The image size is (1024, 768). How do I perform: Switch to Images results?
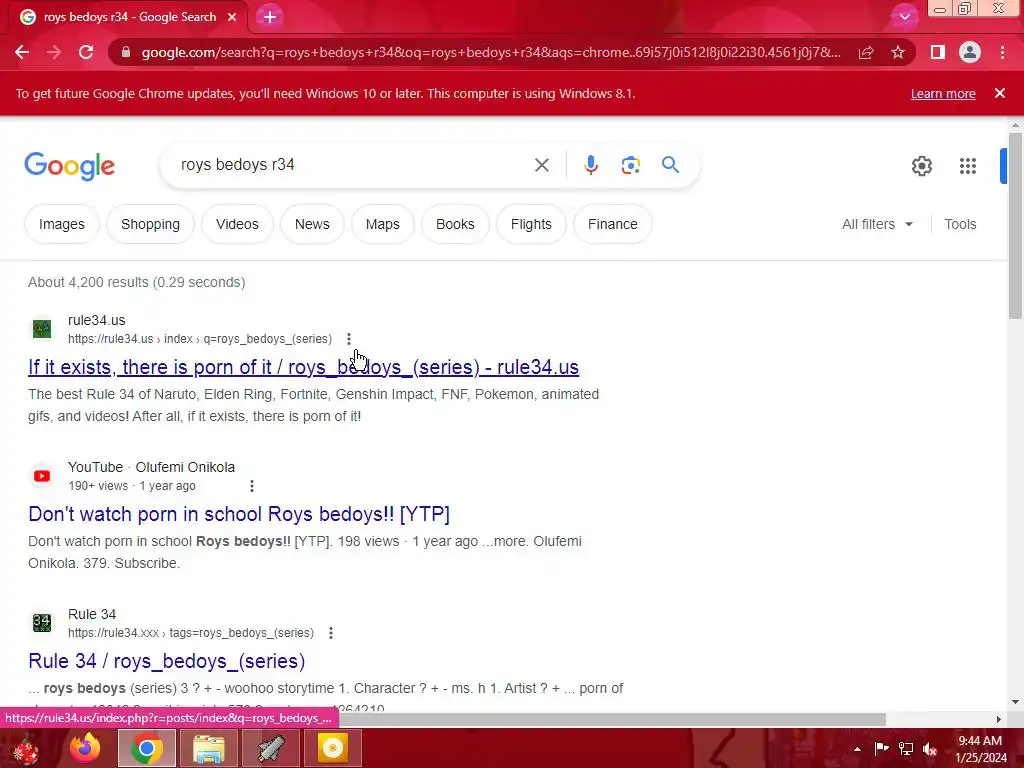click(61, 224)
